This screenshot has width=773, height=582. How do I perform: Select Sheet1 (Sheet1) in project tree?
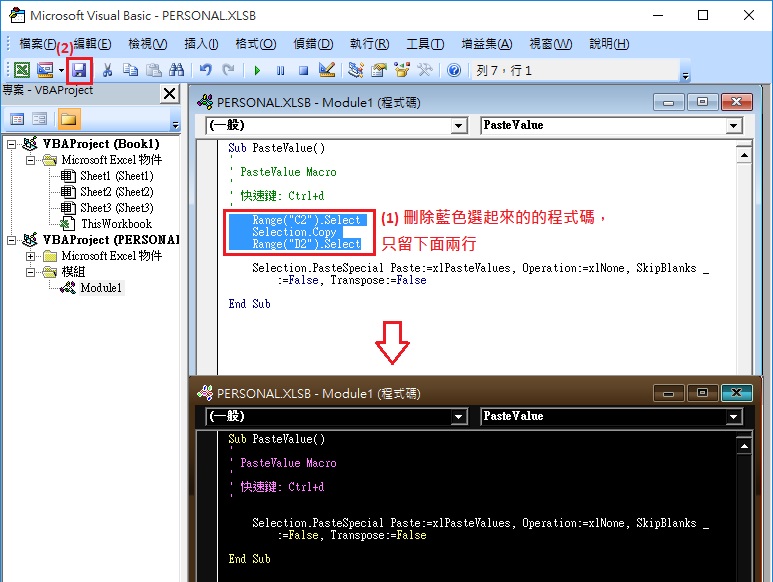pos(117,176)
